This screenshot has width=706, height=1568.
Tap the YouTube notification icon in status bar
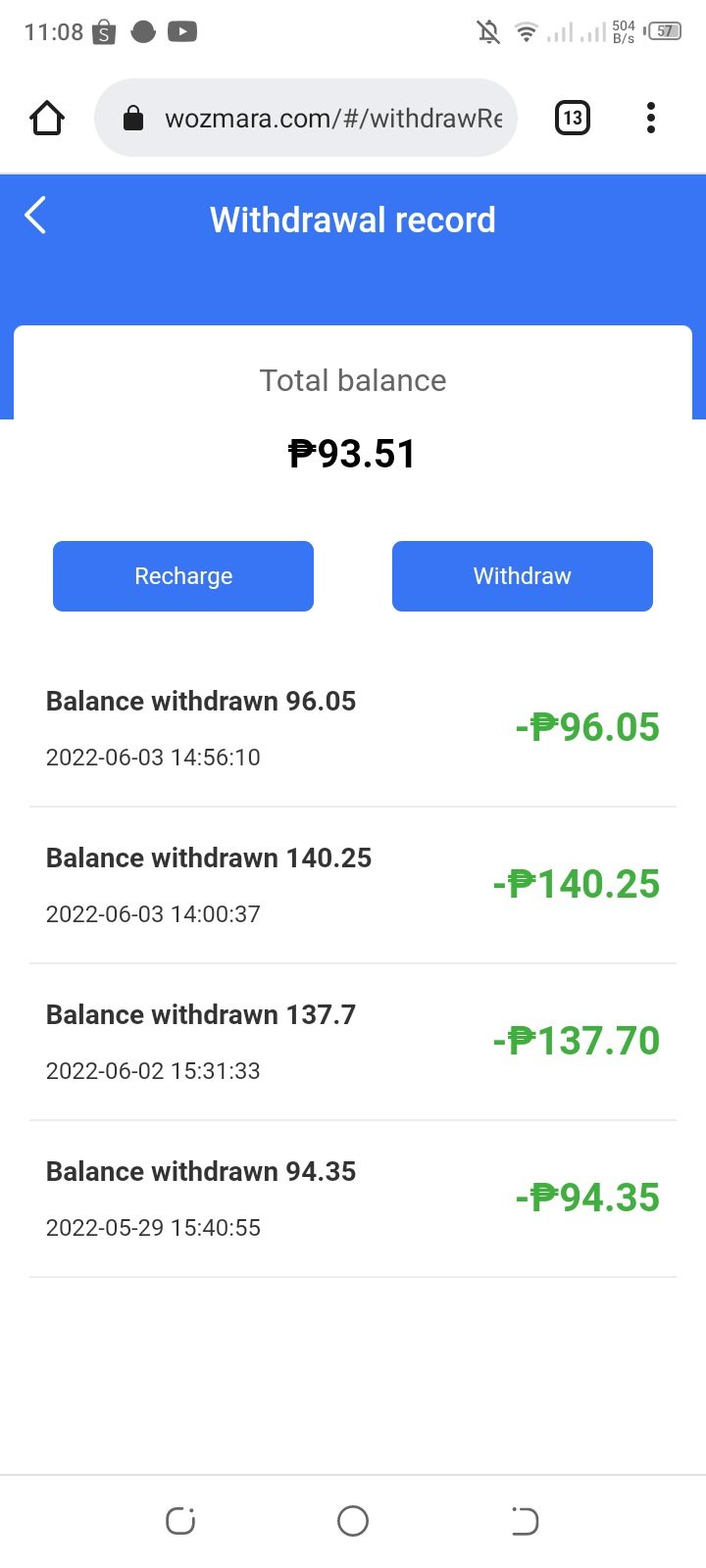click(x=181, y=32)
